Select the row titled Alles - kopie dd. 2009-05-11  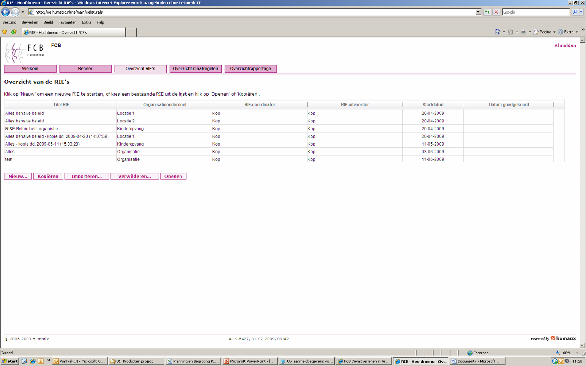[279, 144]
